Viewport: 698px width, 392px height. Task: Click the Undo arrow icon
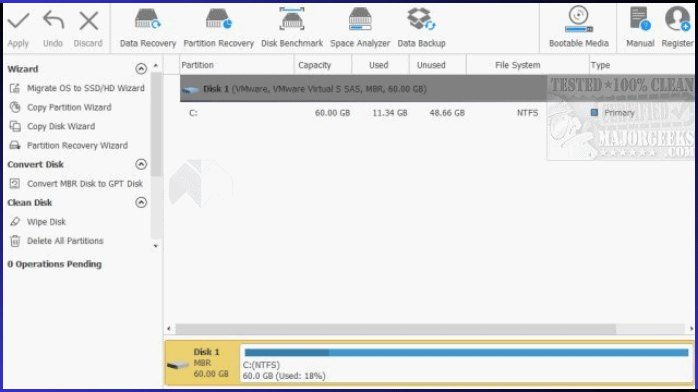click(x=53, y=20)
